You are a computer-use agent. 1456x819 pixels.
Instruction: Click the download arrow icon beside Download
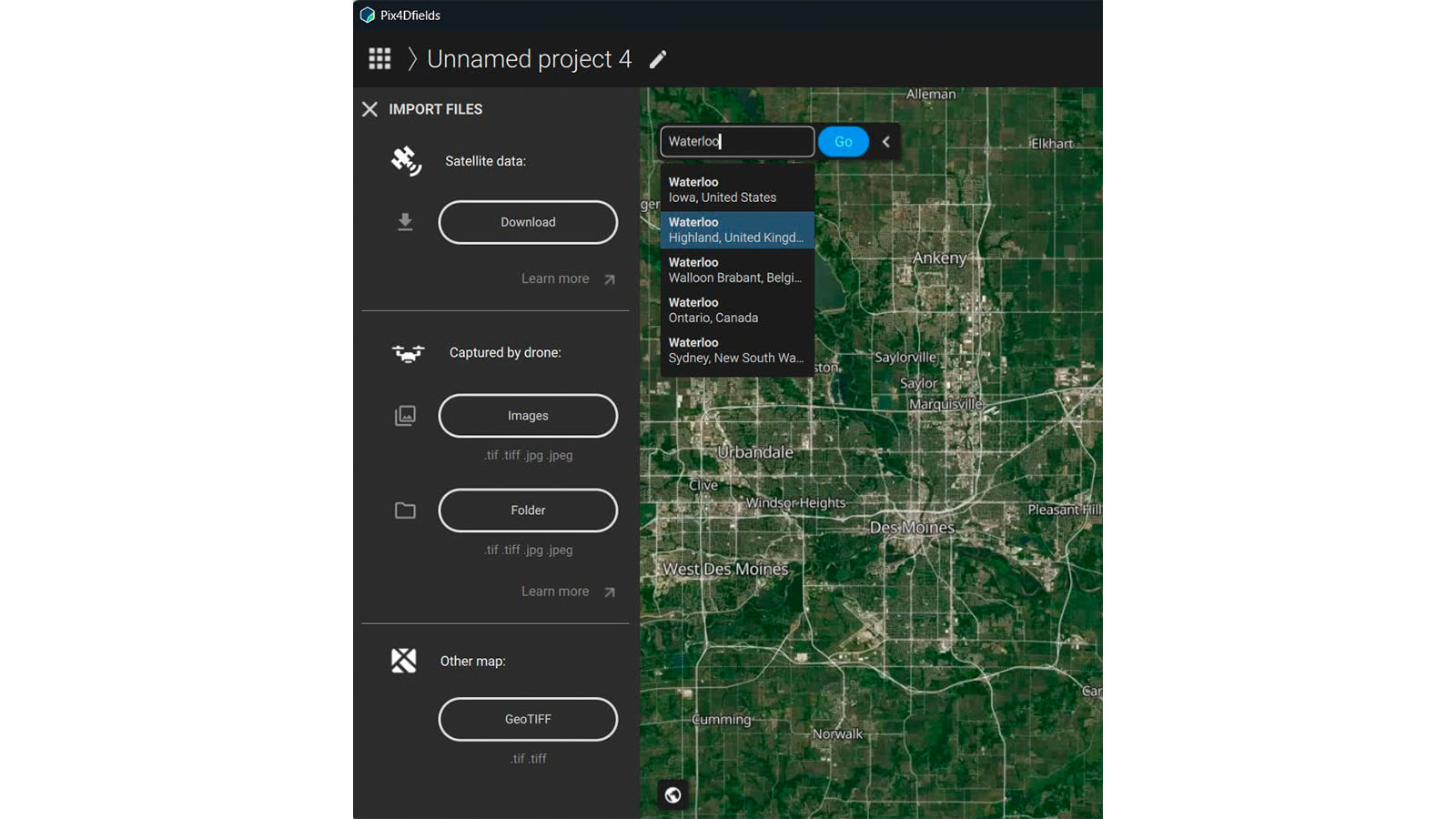click(x=405, y=221)
